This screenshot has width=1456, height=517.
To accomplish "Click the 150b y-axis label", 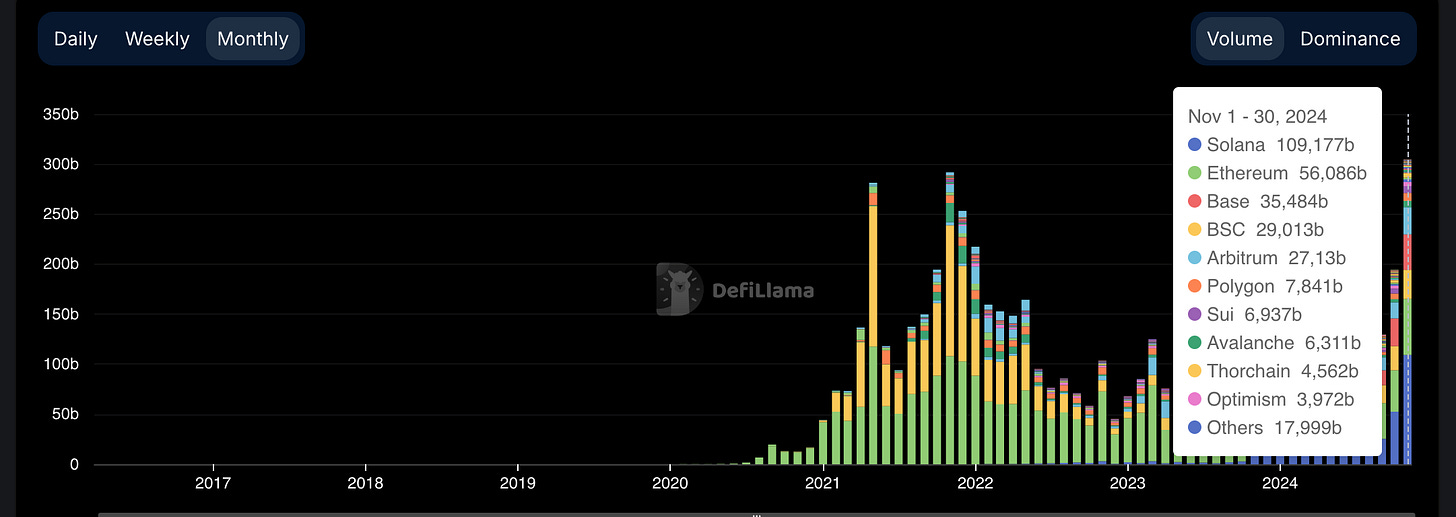I will tap(60, 314).
